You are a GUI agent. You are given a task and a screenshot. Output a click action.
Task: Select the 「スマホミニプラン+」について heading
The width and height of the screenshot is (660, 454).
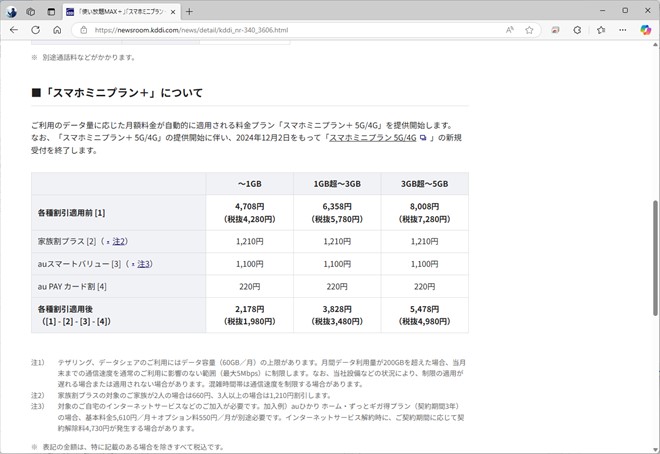coord(117,93)
